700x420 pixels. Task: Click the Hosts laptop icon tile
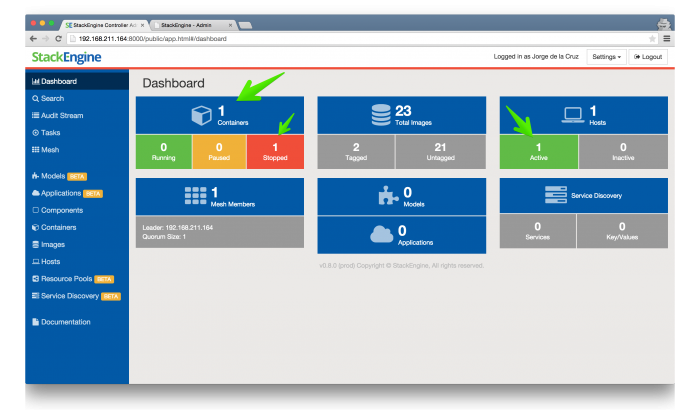(573, 115)
